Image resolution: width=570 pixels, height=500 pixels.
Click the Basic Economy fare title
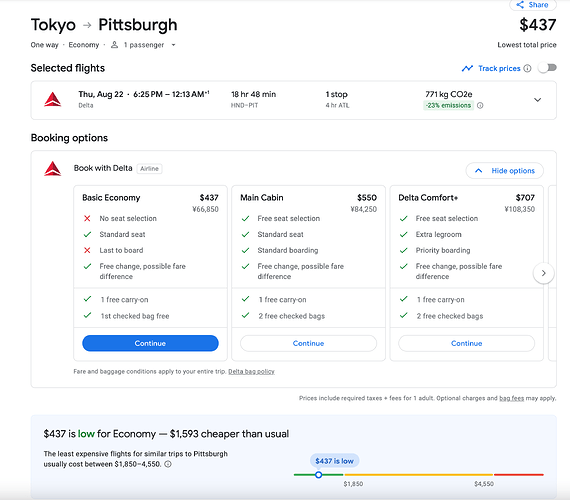[111, 198]
